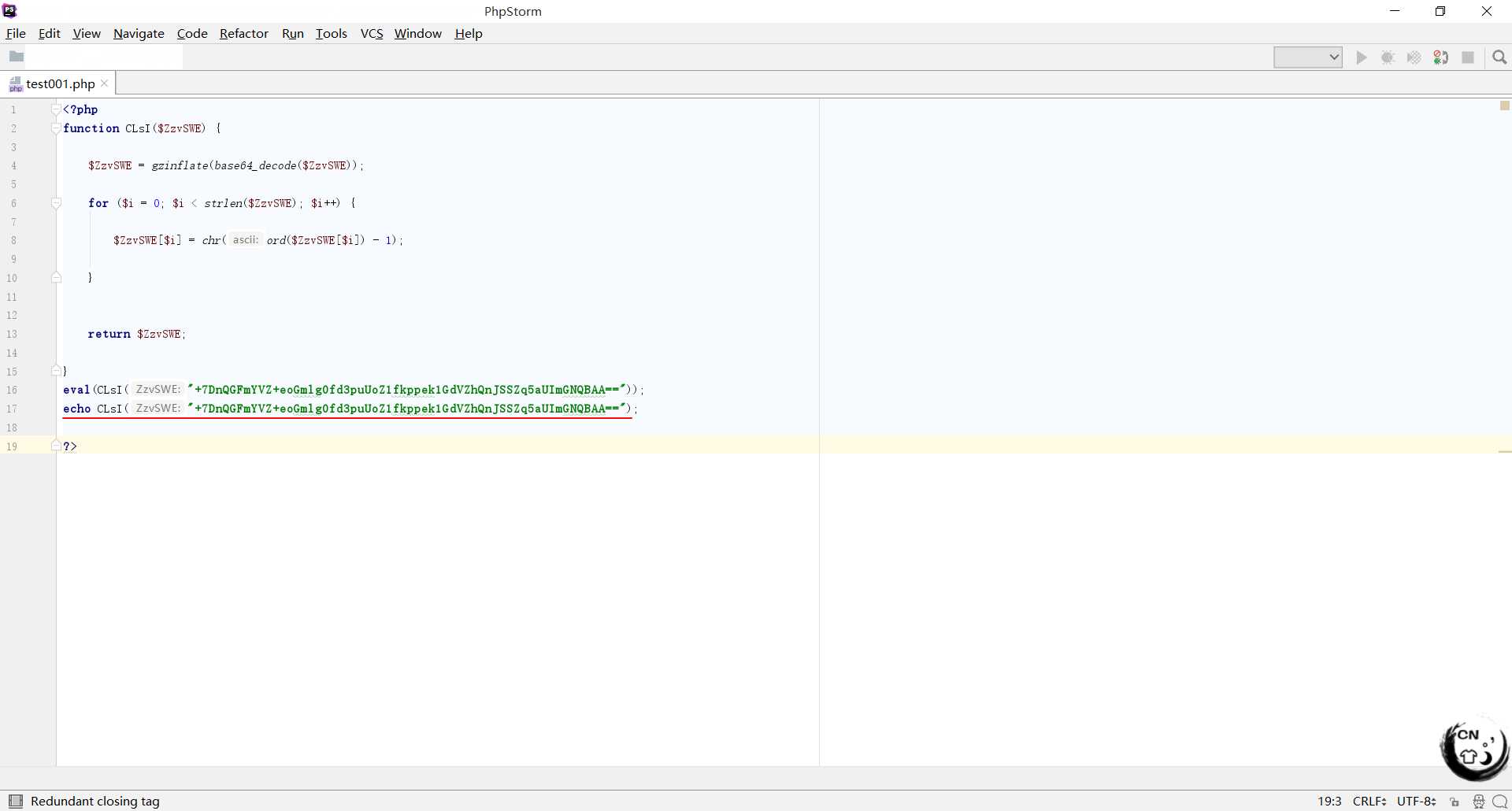
Task: Toggle the PHP debug listener phone icon
Action: [1441, 57]
